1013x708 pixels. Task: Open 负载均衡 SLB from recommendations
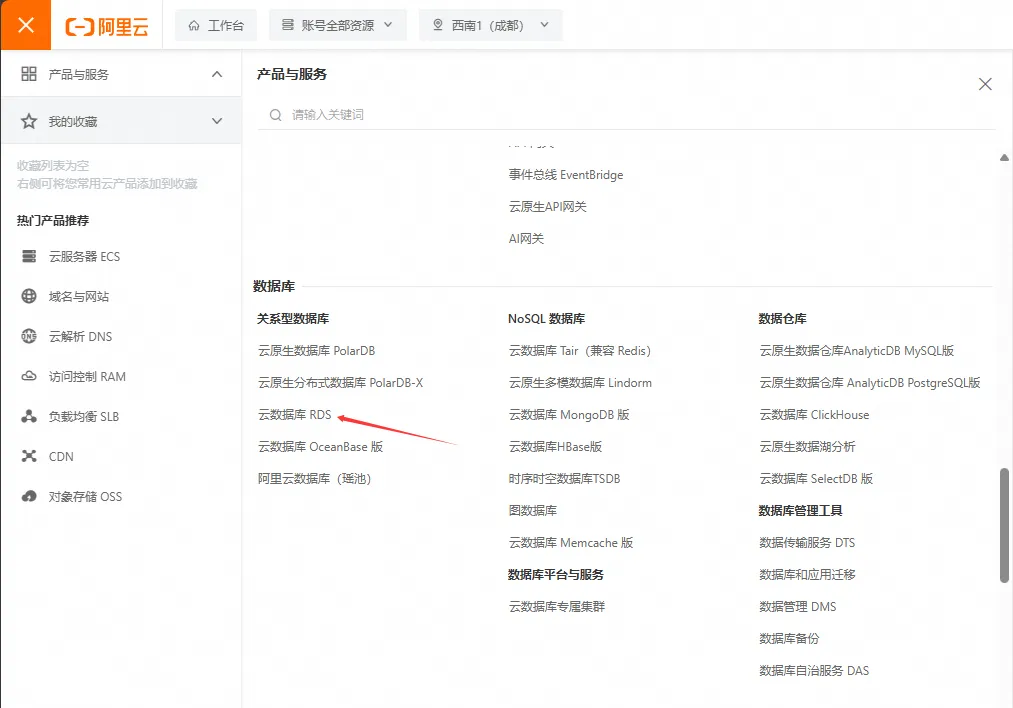coord(84,417)
